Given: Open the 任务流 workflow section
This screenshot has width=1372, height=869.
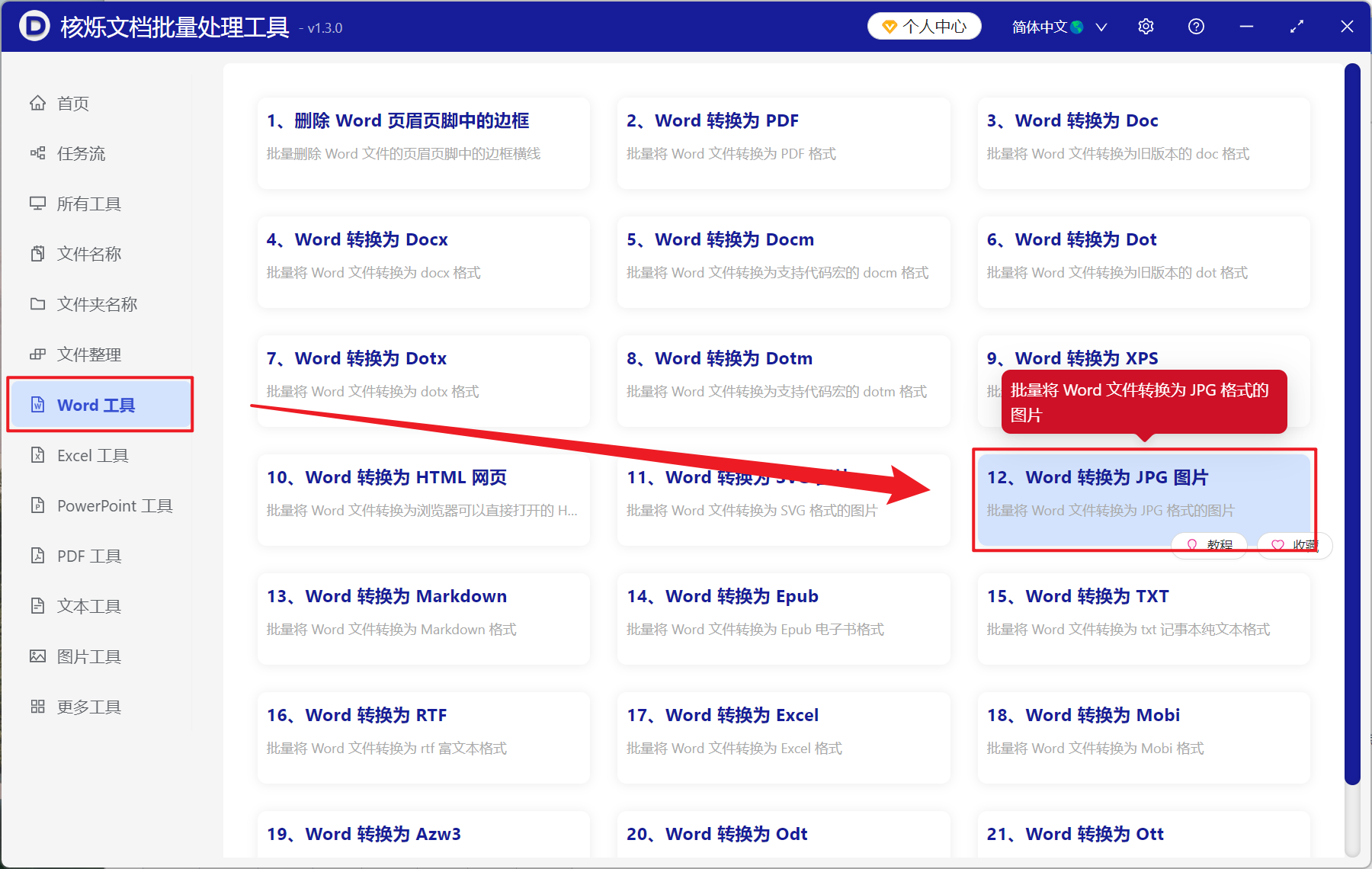Looking at the screenshot, I should pos(76,153).
